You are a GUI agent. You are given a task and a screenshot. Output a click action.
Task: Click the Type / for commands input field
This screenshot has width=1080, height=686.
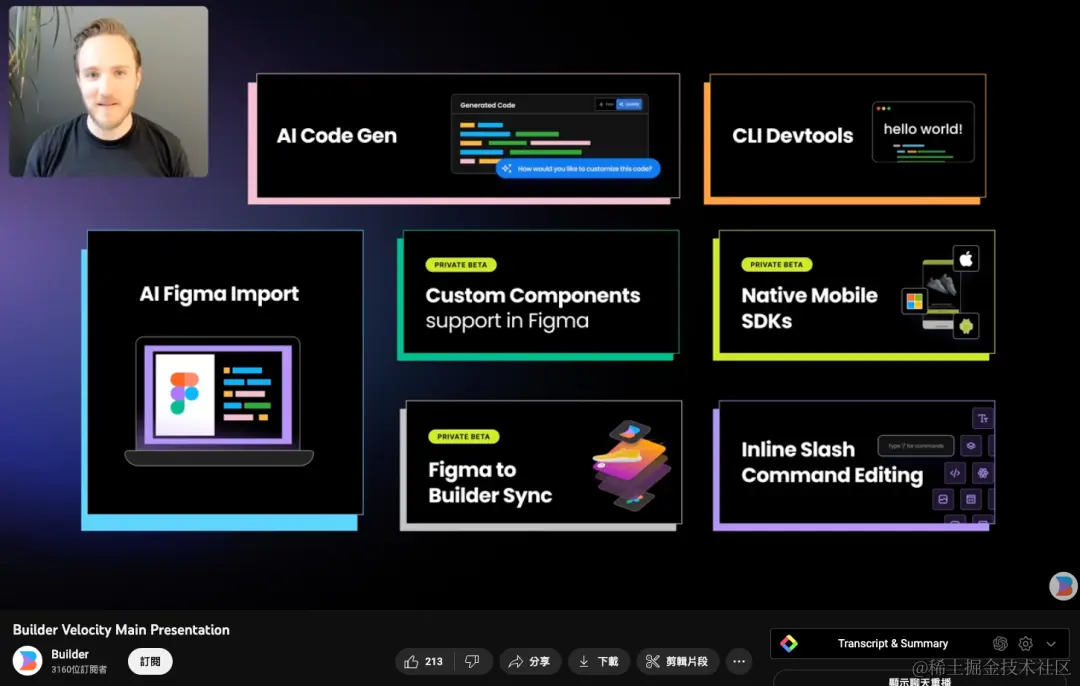pos(915,445)
